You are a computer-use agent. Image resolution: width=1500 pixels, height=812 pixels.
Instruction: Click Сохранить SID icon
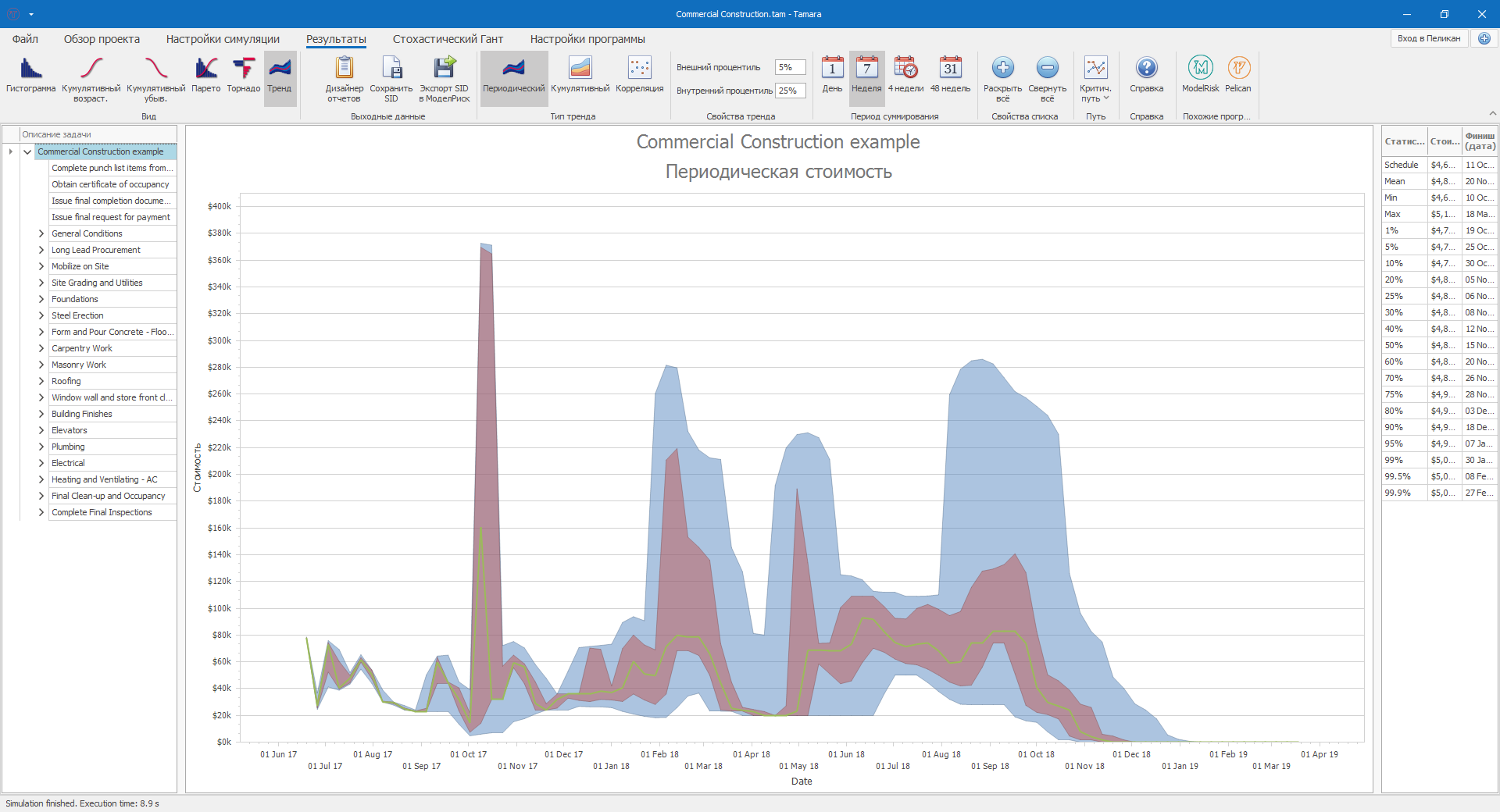pyautogui.click(x=391, y=79)
